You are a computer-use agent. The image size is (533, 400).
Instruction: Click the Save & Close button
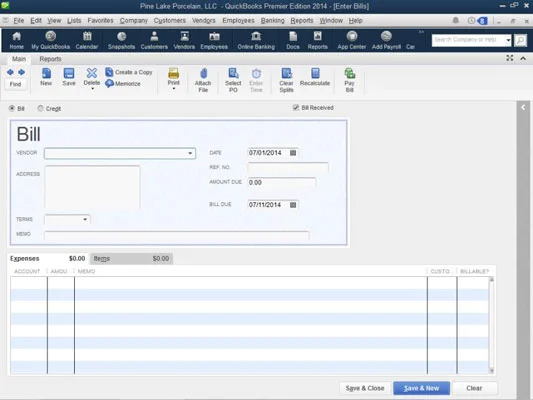coord(365,388)
